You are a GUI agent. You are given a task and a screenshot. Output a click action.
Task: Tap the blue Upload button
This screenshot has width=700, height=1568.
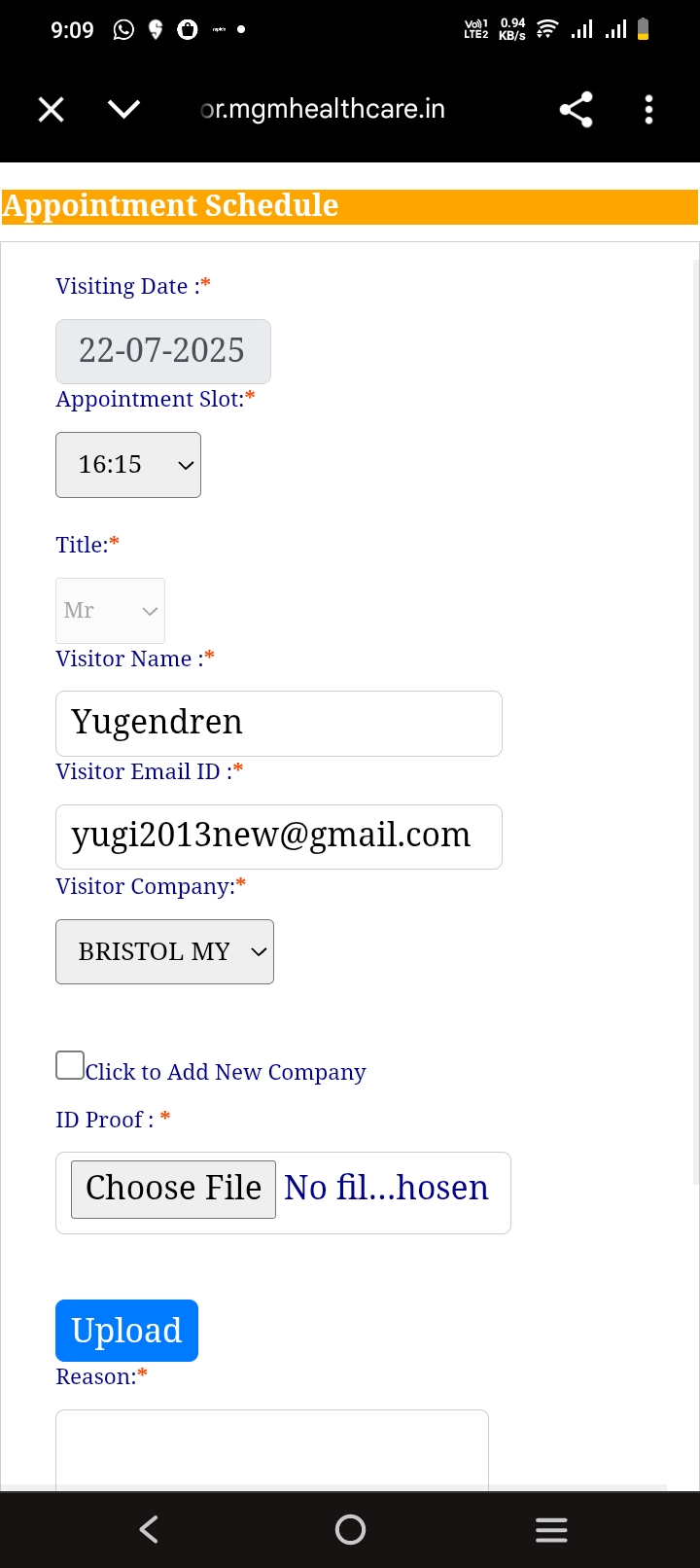126,1331
